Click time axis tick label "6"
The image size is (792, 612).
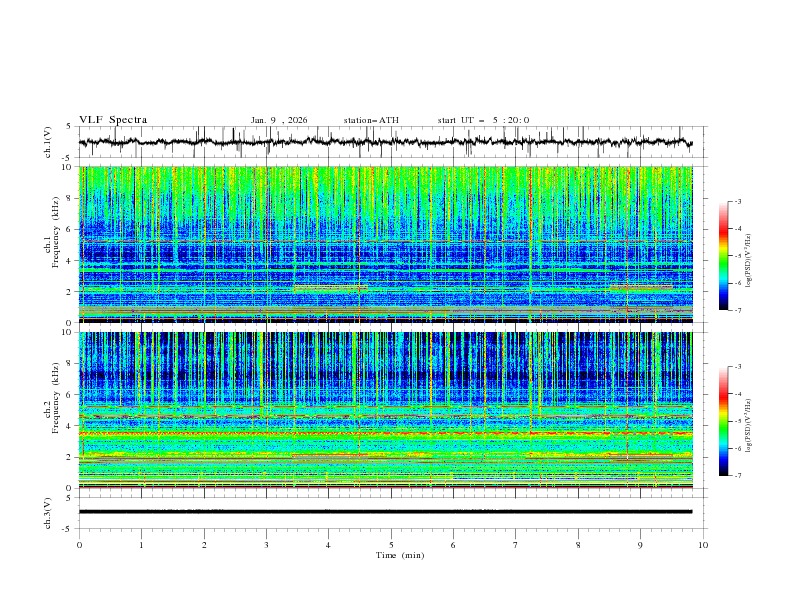[x=453, y=545]
